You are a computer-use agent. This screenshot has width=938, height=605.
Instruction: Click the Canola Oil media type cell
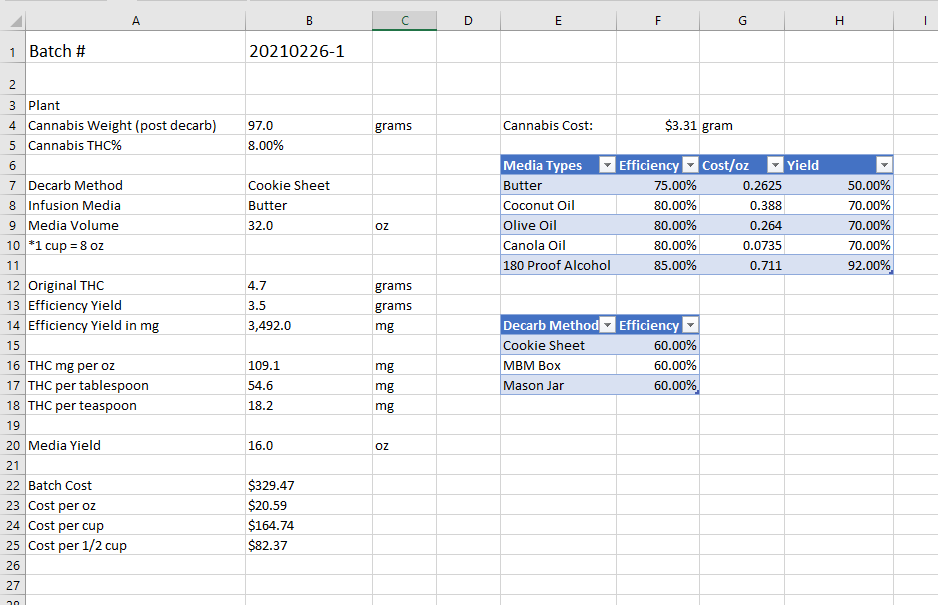click(558, 245)
